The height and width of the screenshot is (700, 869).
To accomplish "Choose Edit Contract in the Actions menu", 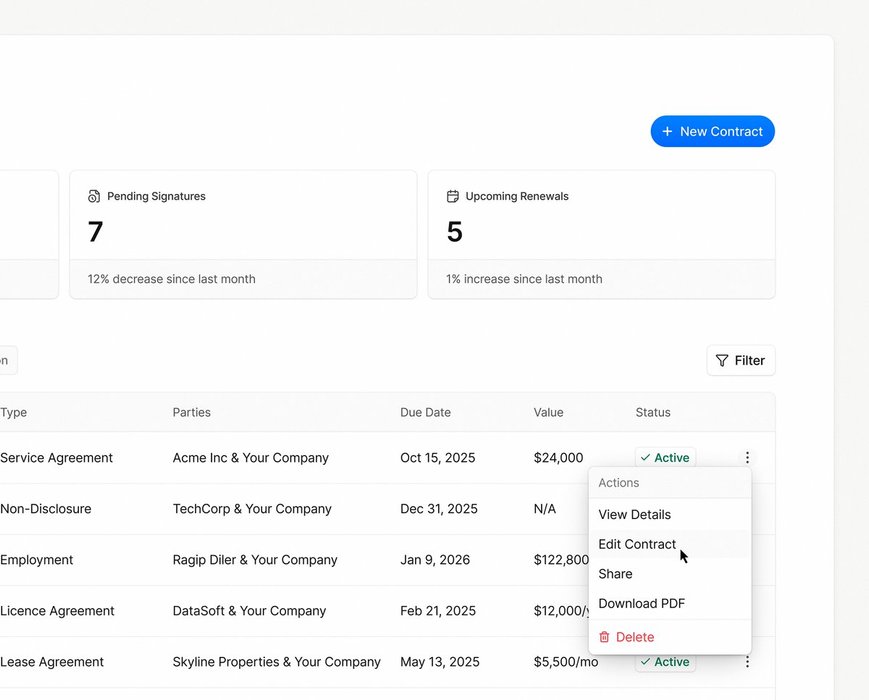I will tap(637, 544).
